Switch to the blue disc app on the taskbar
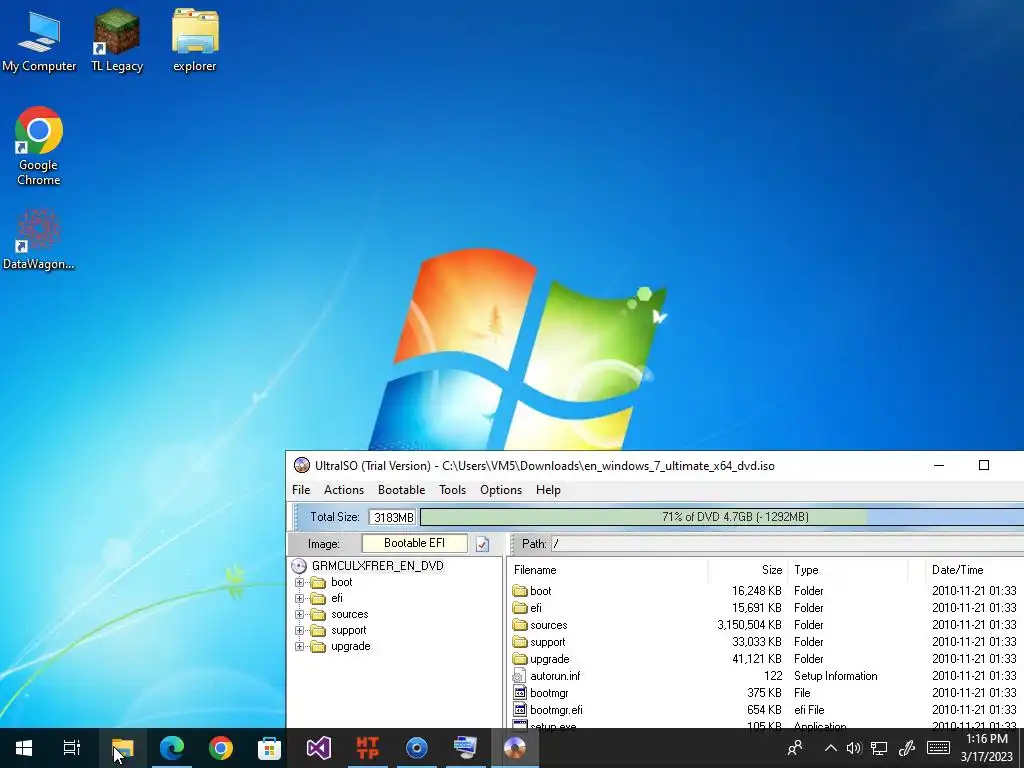Image resolution: width=1024 pixels, height=768 pixels. pos(417,748)
